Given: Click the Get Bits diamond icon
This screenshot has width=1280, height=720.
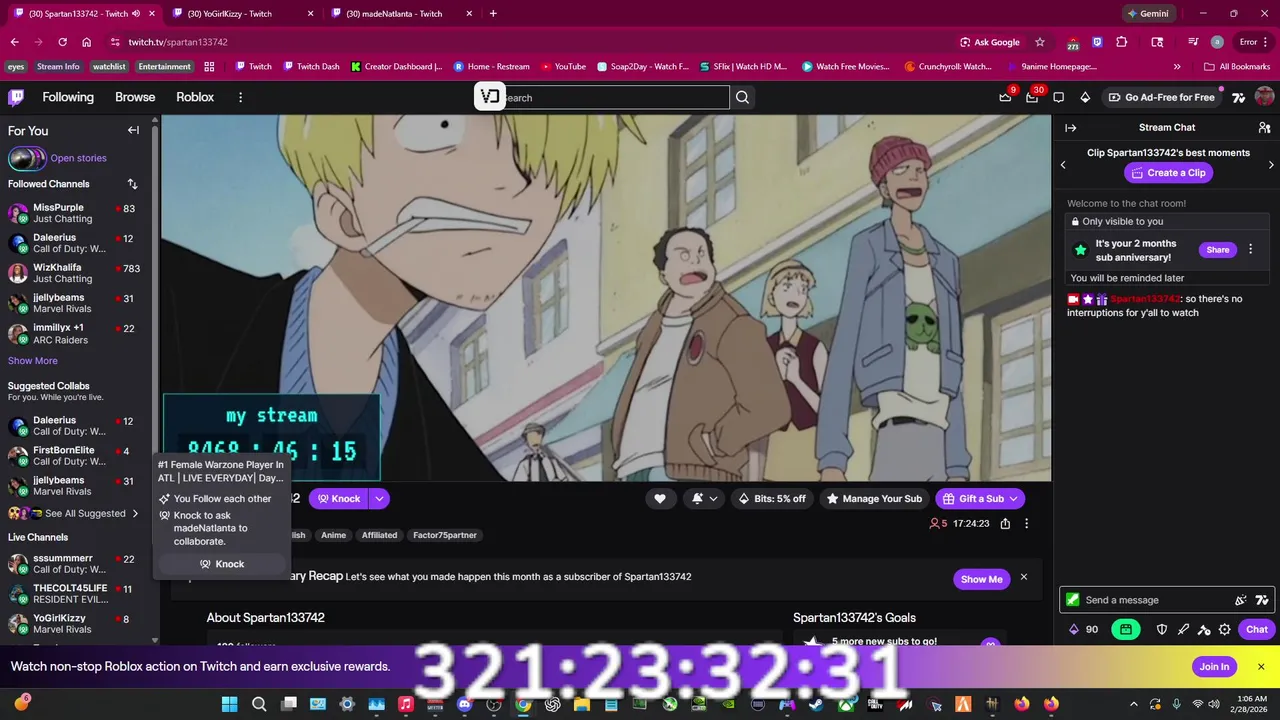Looking at the screenshot, I should pos(1085,97).
